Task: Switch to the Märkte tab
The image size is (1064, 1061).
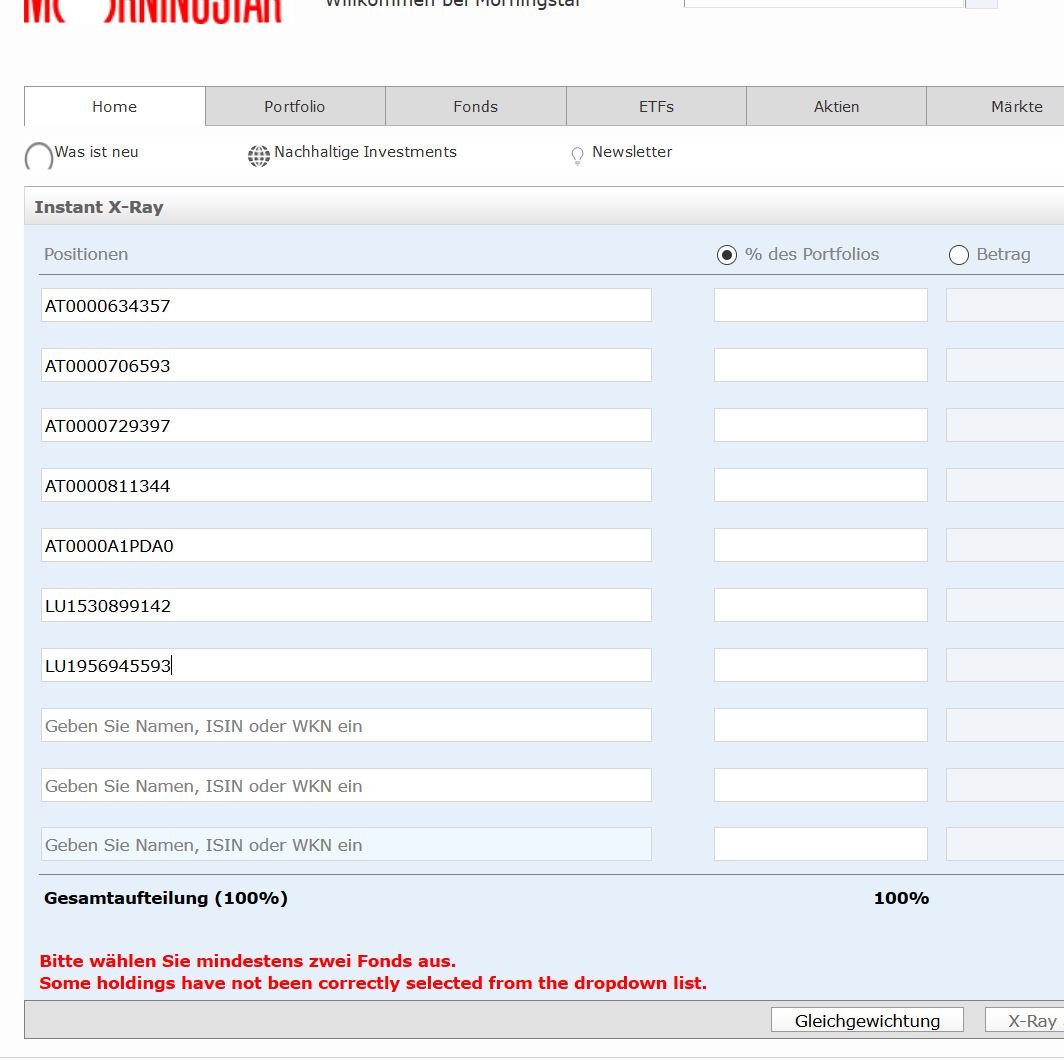Action: tap(995, 107)
